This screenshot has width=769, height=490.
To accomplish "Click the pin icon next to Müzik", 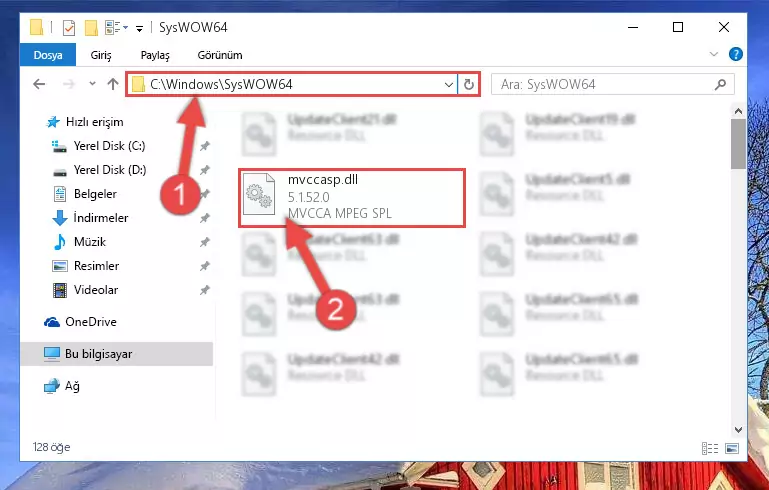I will [x=205, y=242].
